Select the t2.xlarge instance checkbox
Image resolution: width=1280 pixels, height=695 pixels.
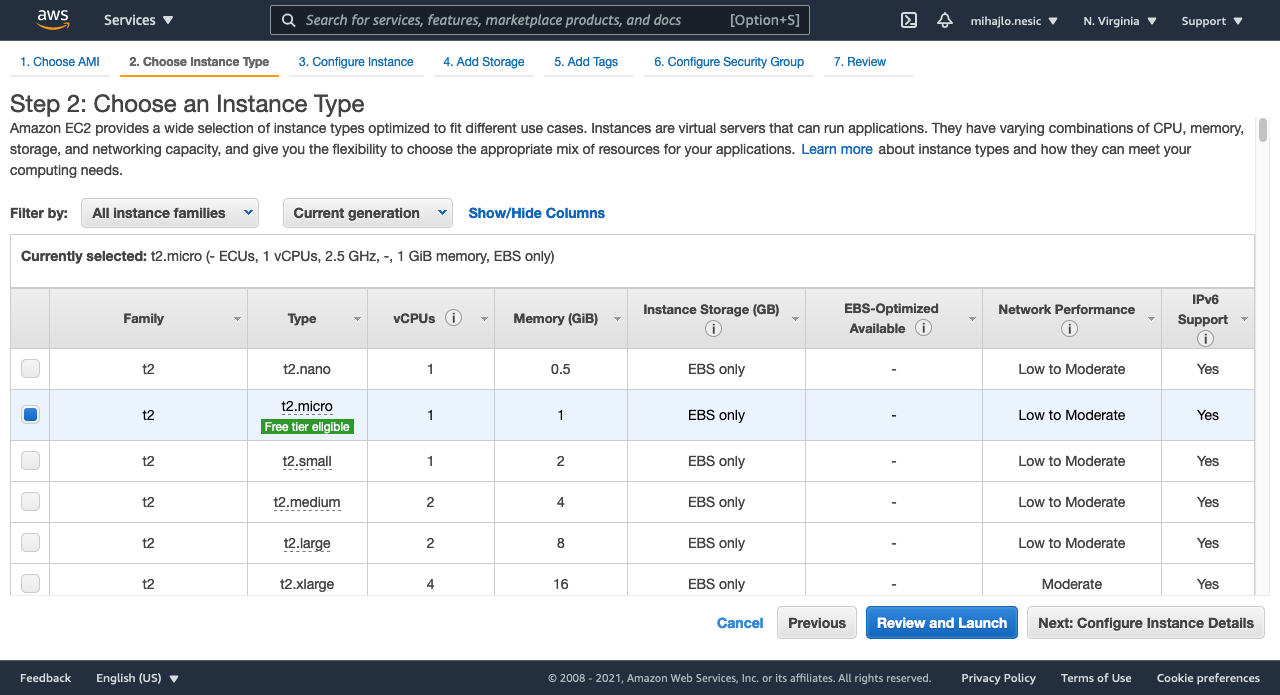pyautogui.click(x=30, y=584)
